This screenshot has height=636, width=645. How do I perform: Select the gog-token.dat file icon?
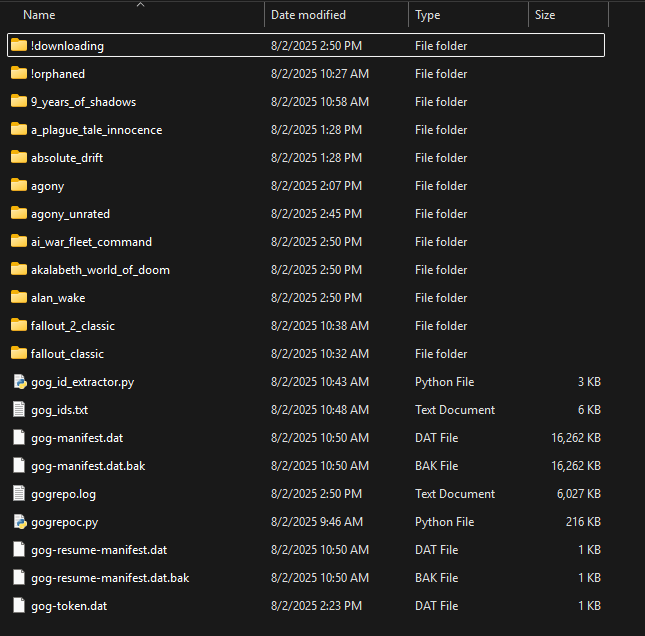pyautogui.click(x=18, y=606)
